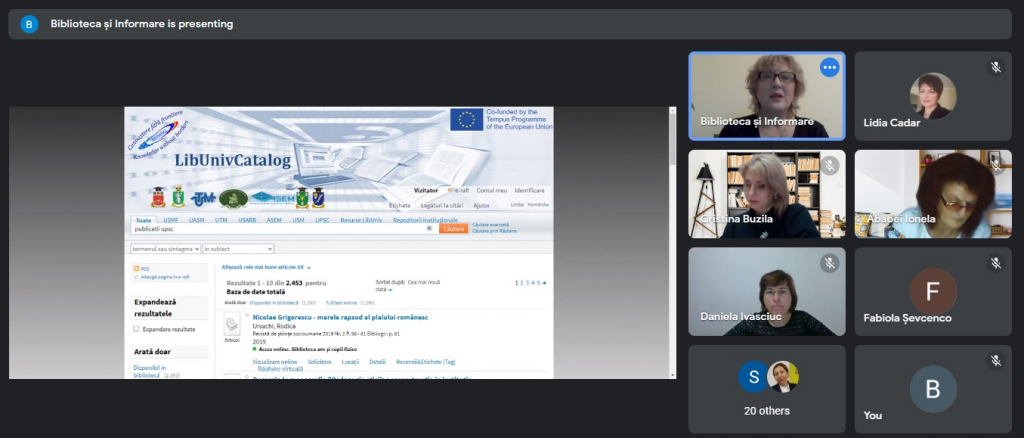Viewport: 1024px width, 438px height.
Task: Click the European Union flag logo
Action: tap(466, 119)
